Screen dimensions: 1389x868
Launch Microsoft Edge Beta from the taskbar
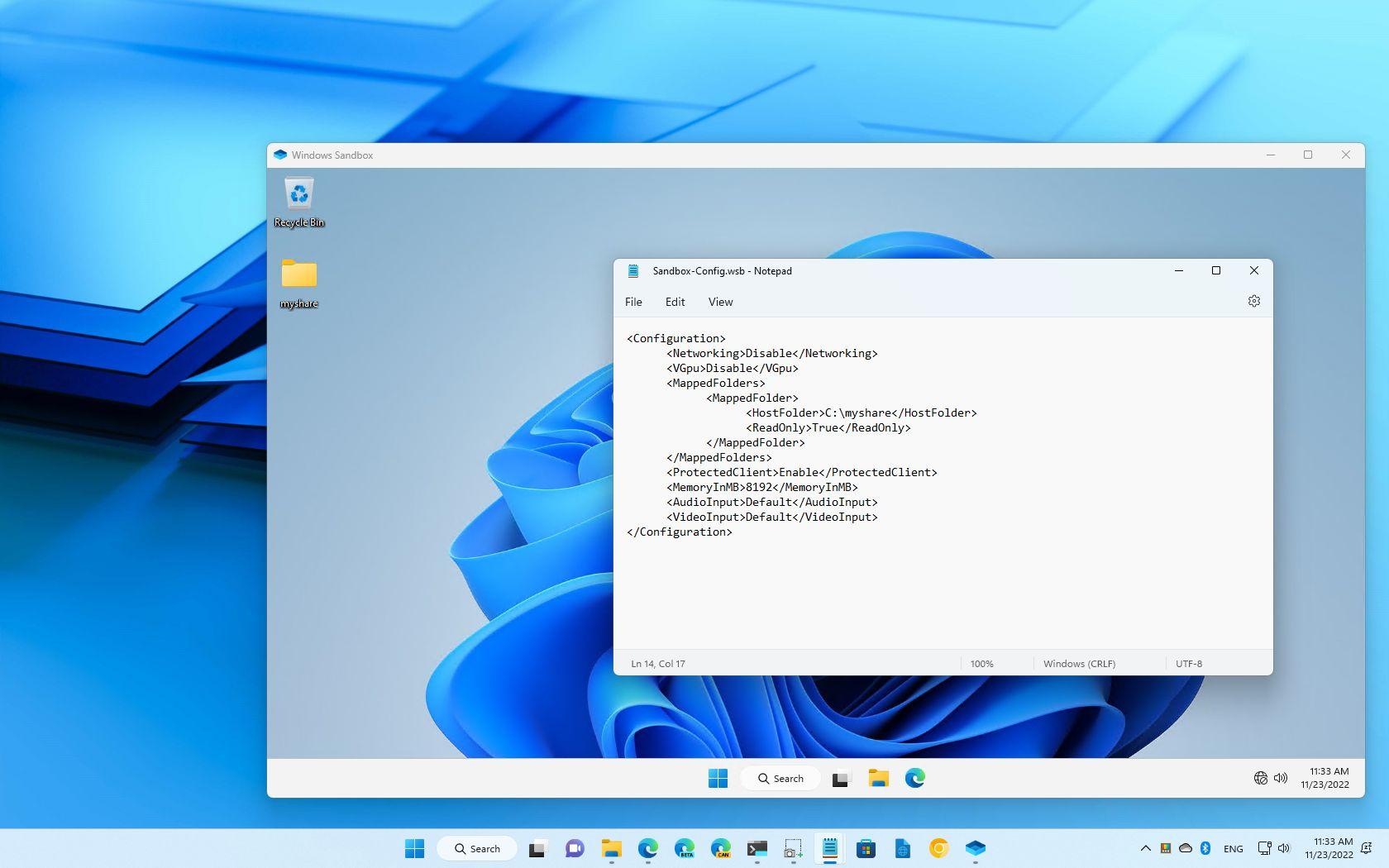[685, 848]
